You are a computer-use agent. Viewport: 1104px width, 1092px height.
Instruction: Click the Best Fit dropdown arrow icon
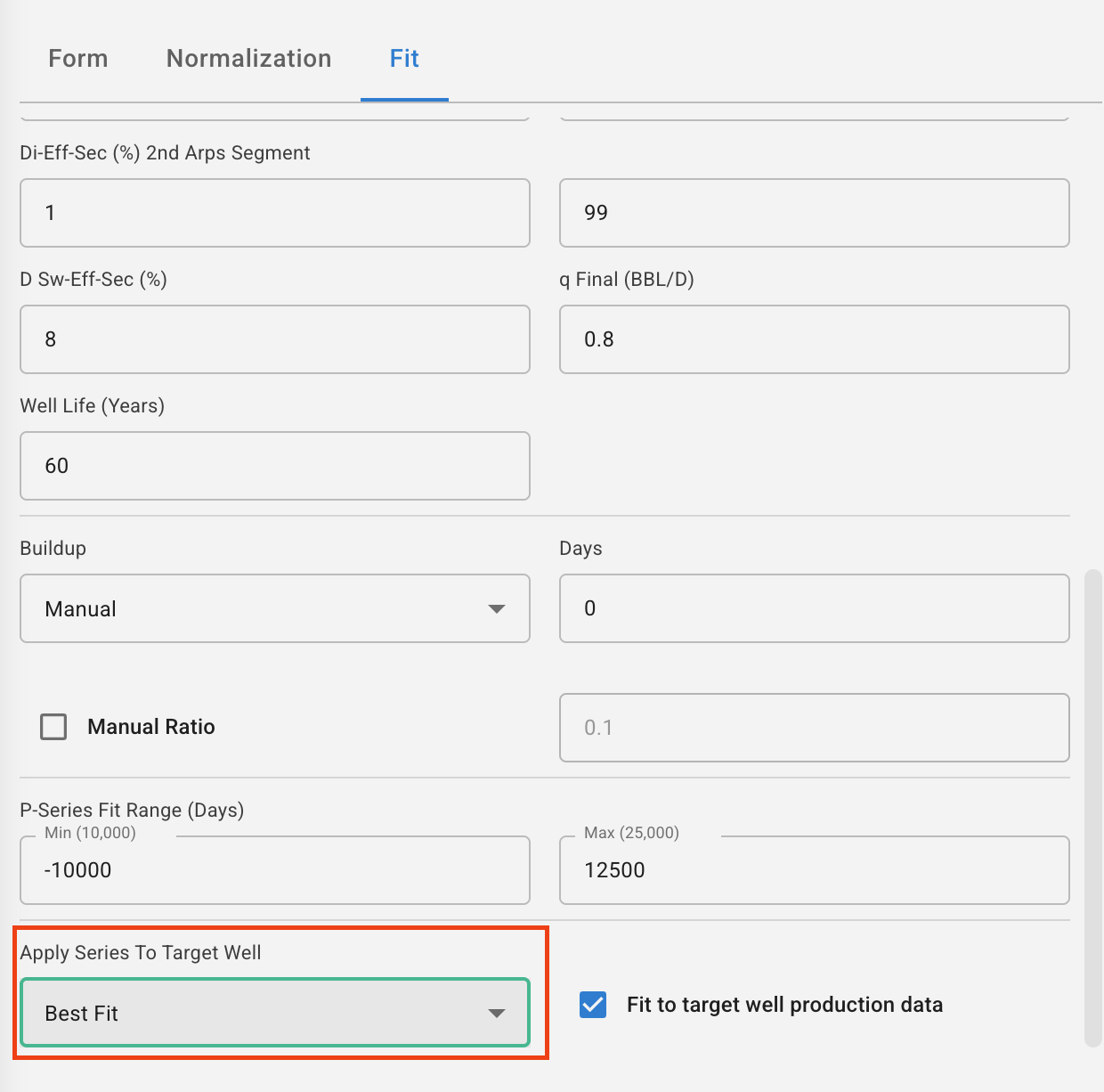click(x=497, y=1014)
